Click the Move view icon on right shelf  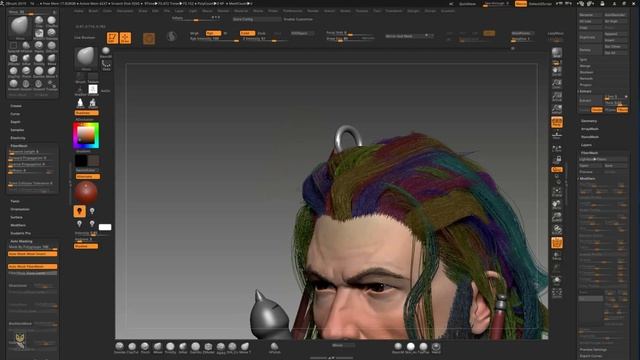(557, 204)
